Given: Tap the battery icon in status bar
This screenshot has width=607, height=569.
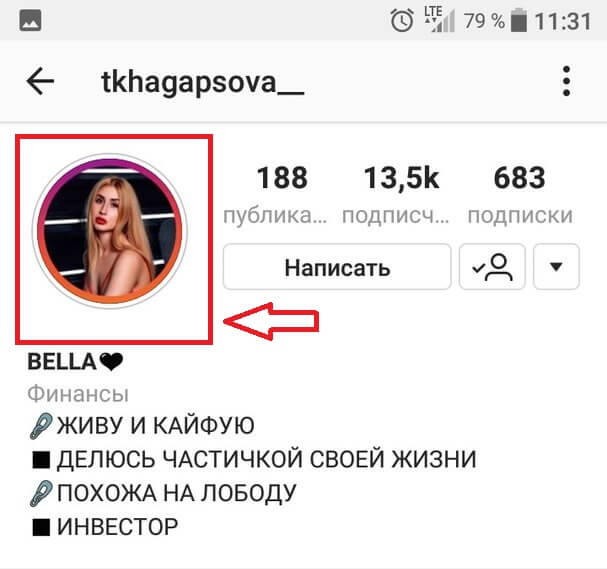Looking at the screenshot, I should coord(519,21).
